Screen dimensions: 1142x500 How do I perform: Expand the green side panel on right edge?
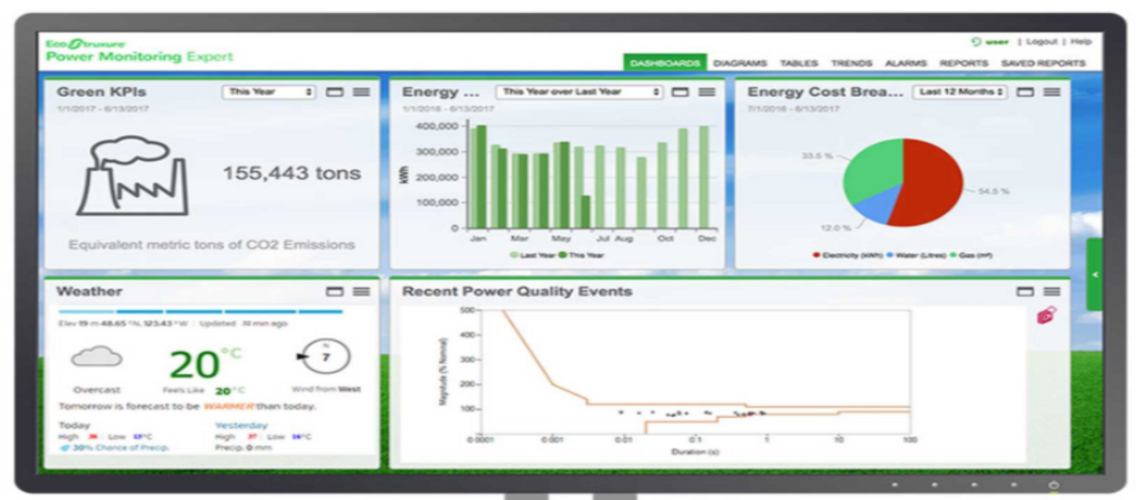pyautogui.click(x=1094, y=274)
